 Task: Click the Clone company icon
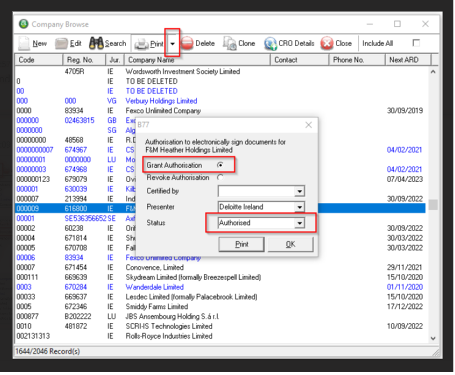(x=230, y=43)
